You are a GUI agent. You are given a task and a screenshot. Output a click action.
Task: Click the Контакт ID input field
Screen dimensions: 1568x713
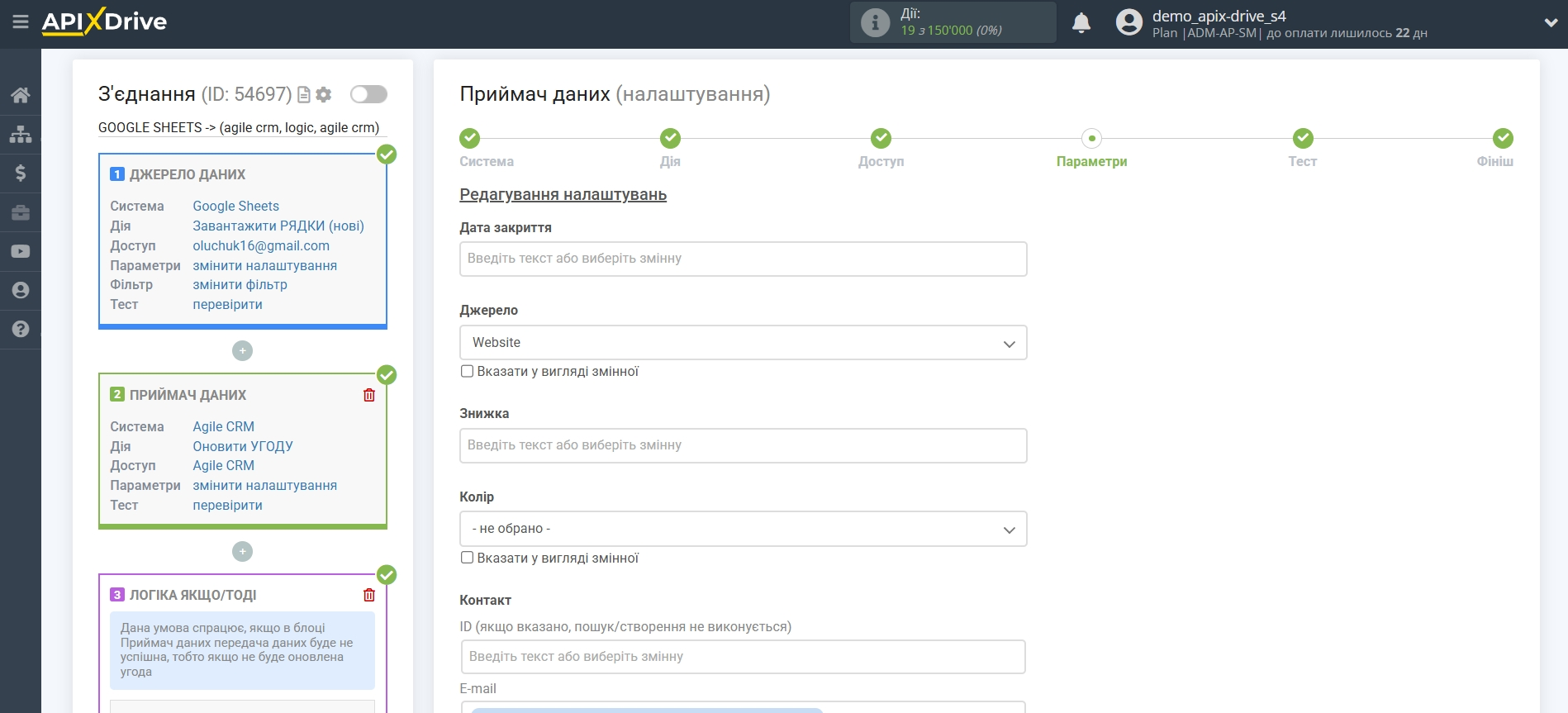click(x=744, y=657)
